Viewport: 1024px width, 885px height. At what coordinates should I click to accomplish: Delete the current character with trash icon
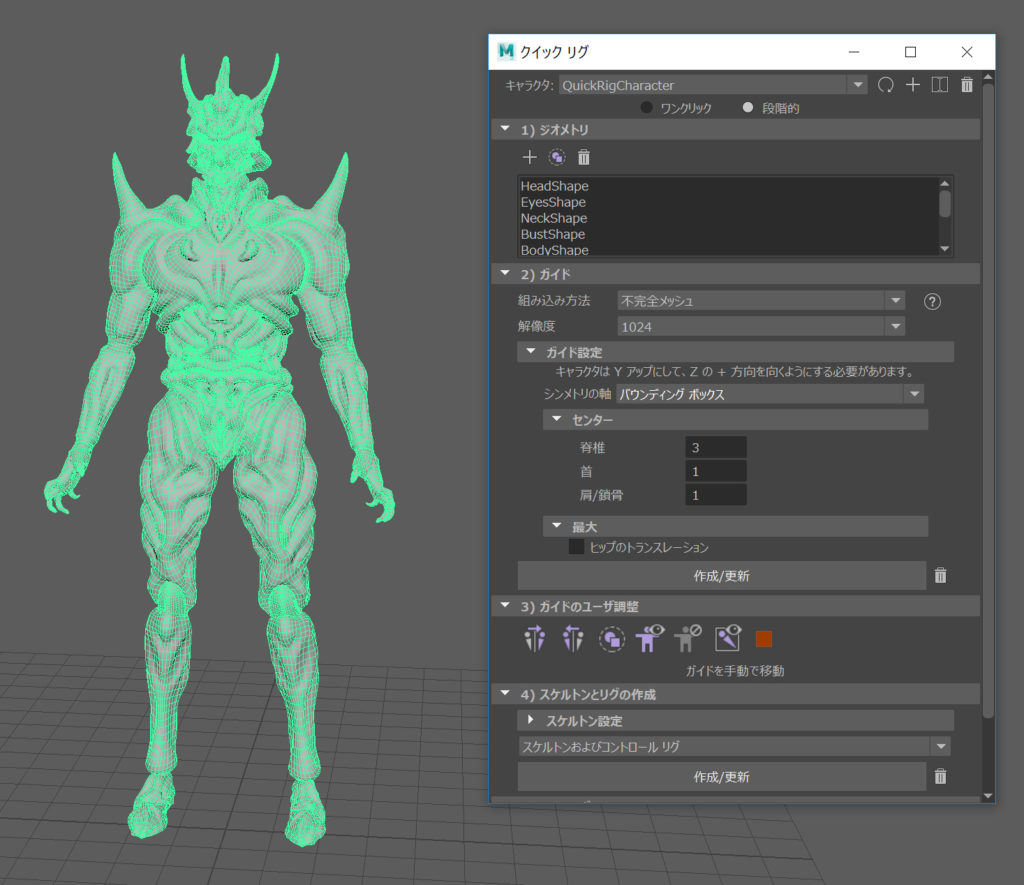pos(966,85)
